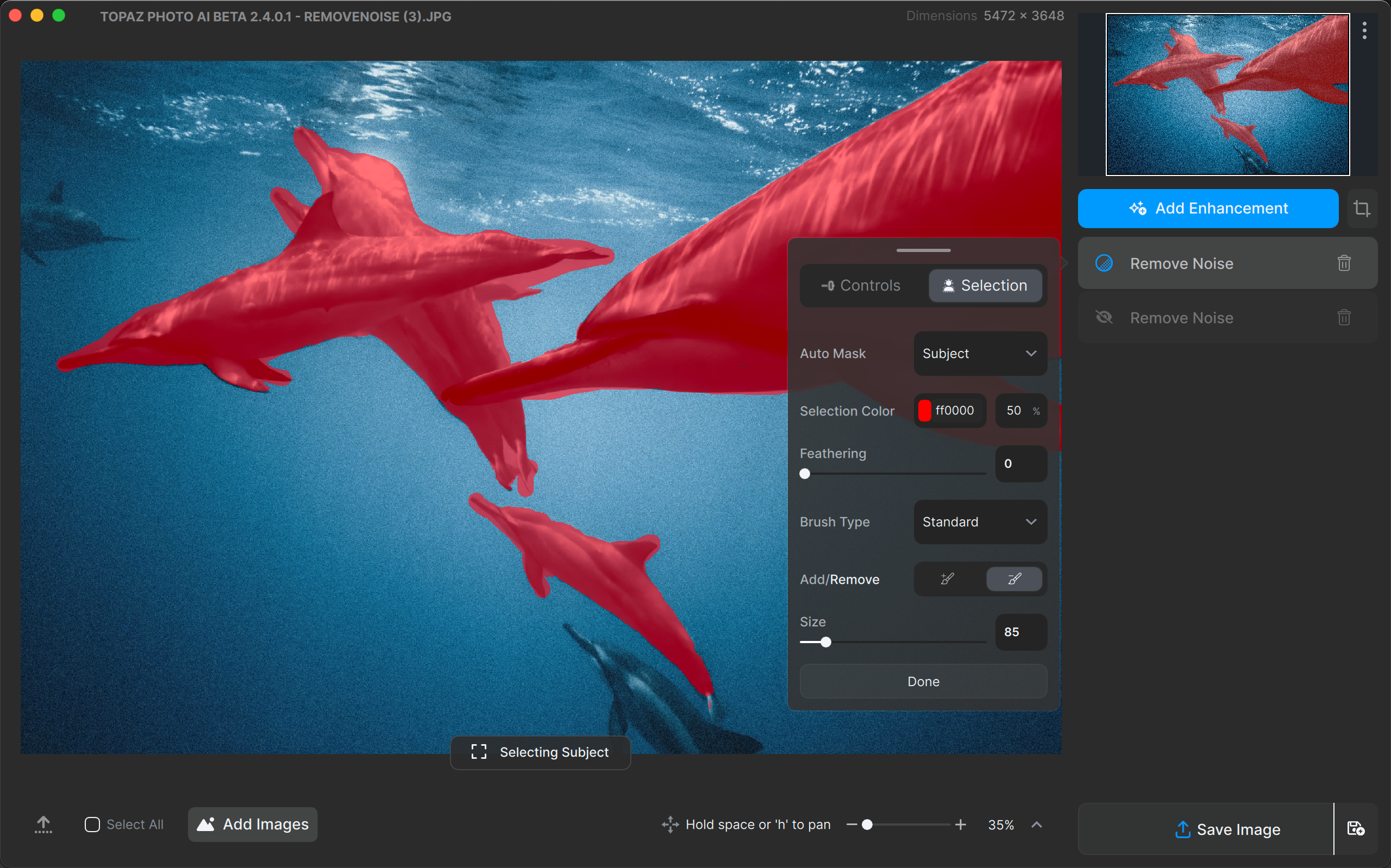Select the add brush icon
Viewport: 1391px width, 868px height.
point(947,578)
